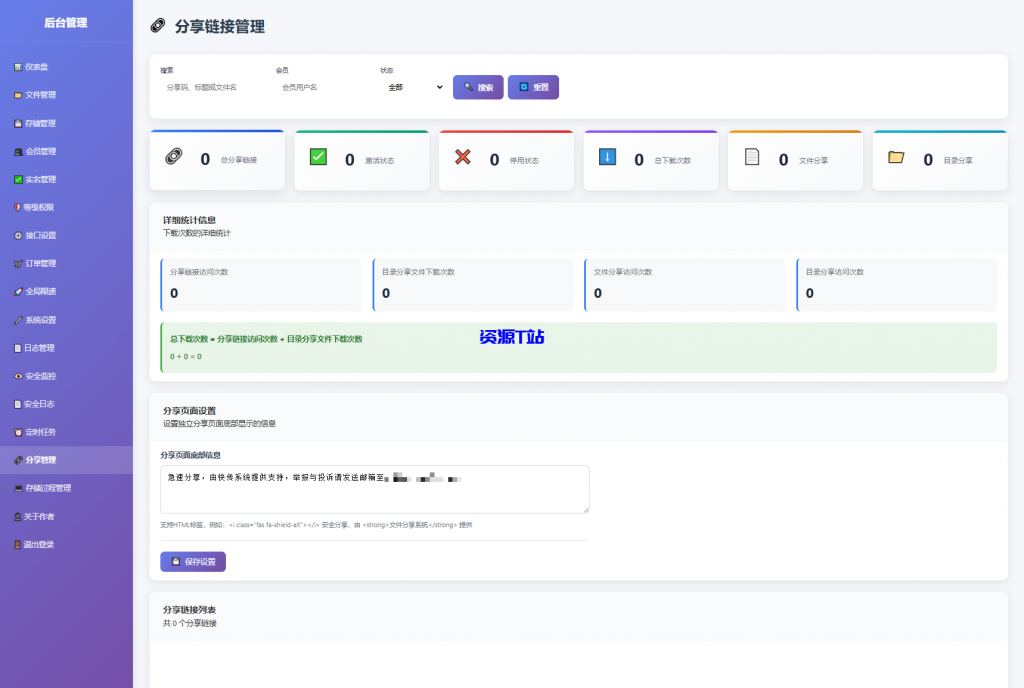Click the 保存设置 save settings button
The width and height of the screenshot is (1024, 688).
pyautogui.click(x=192, y=561)
